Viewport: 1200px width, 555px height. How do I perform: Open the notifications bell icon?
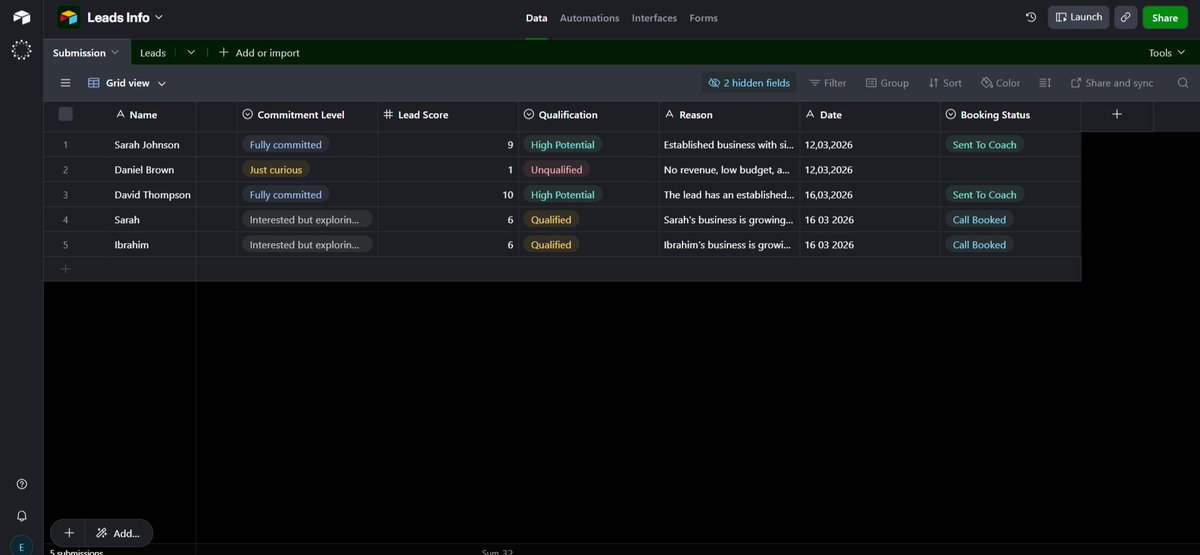[22, 516]
